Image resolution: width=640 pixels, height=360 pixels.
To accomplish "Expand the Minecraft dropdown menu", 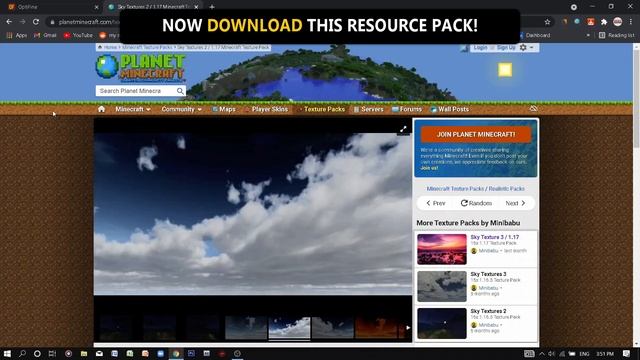I will pyautogui.click(x=133, y=109).
